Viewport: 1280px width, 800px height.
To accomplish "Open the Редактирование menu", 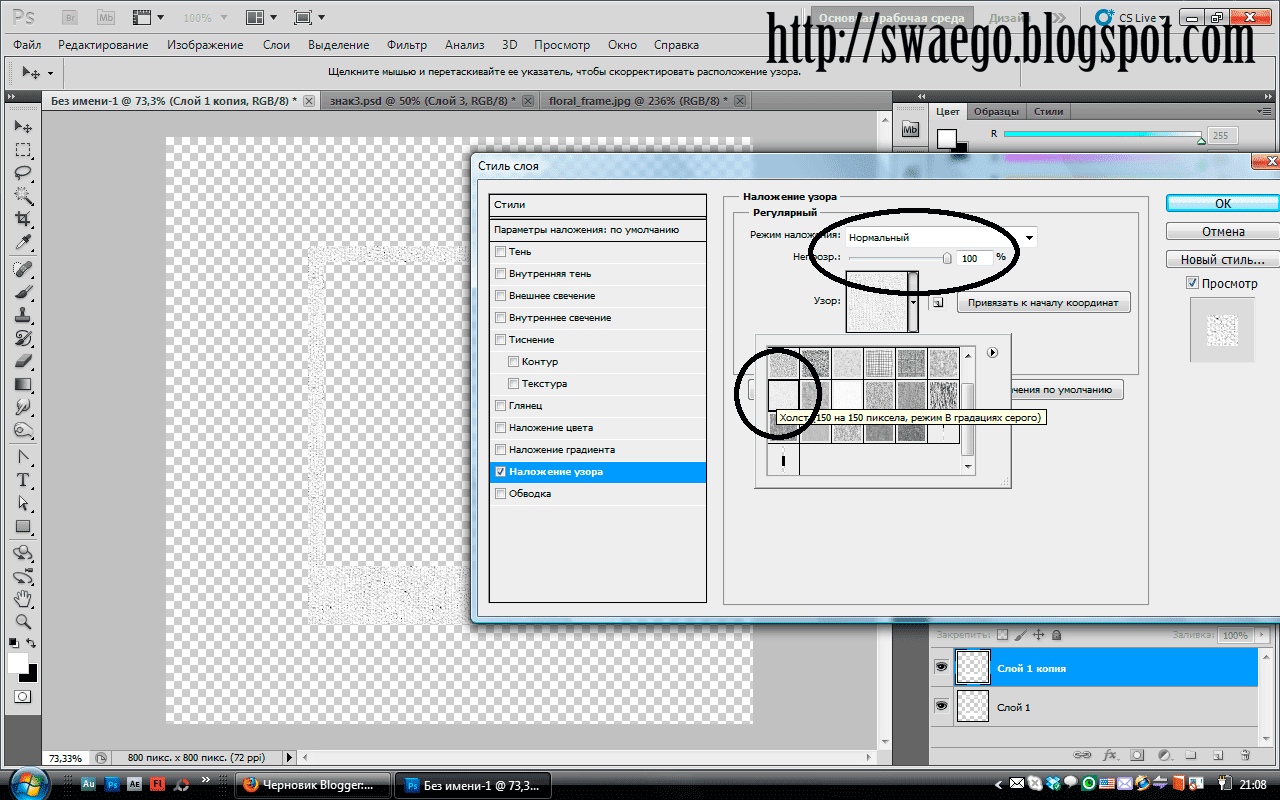I will (103, 45).
